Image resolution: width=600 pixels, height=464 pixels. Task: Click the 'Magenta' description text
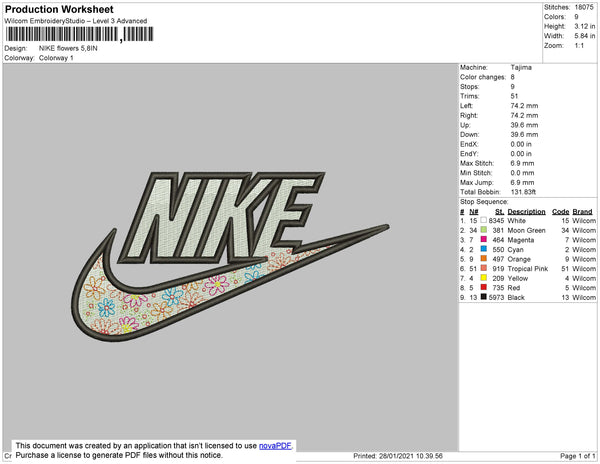(520, 240)
